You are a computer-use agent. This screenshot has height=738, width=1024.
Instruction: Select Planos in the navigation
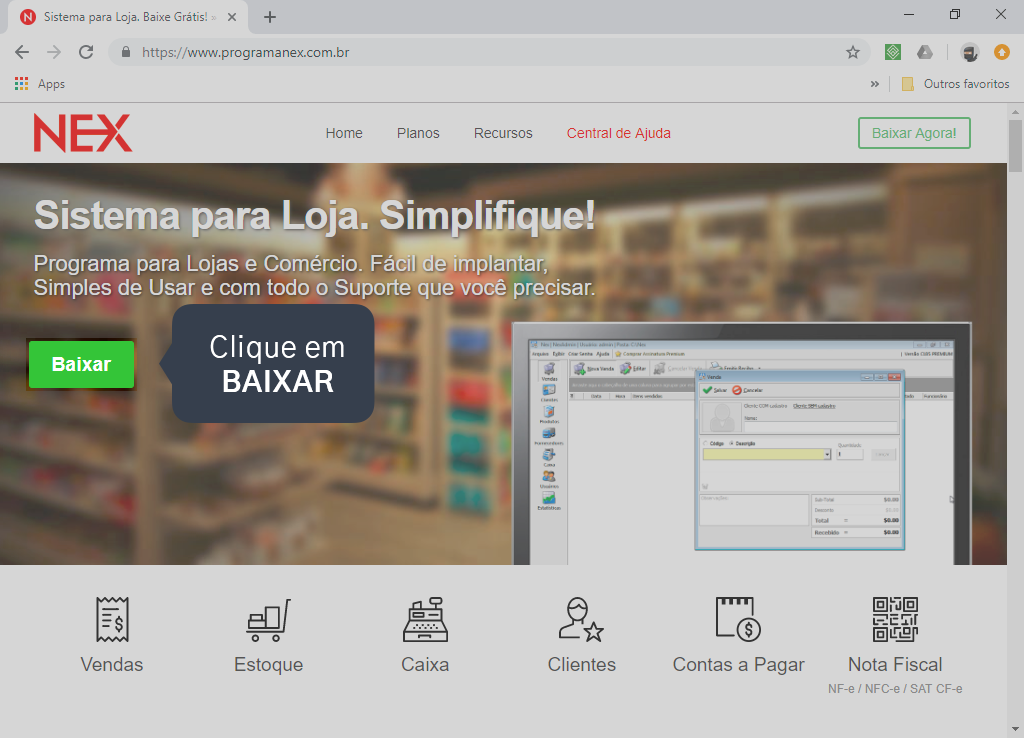(x=418, y=132)
